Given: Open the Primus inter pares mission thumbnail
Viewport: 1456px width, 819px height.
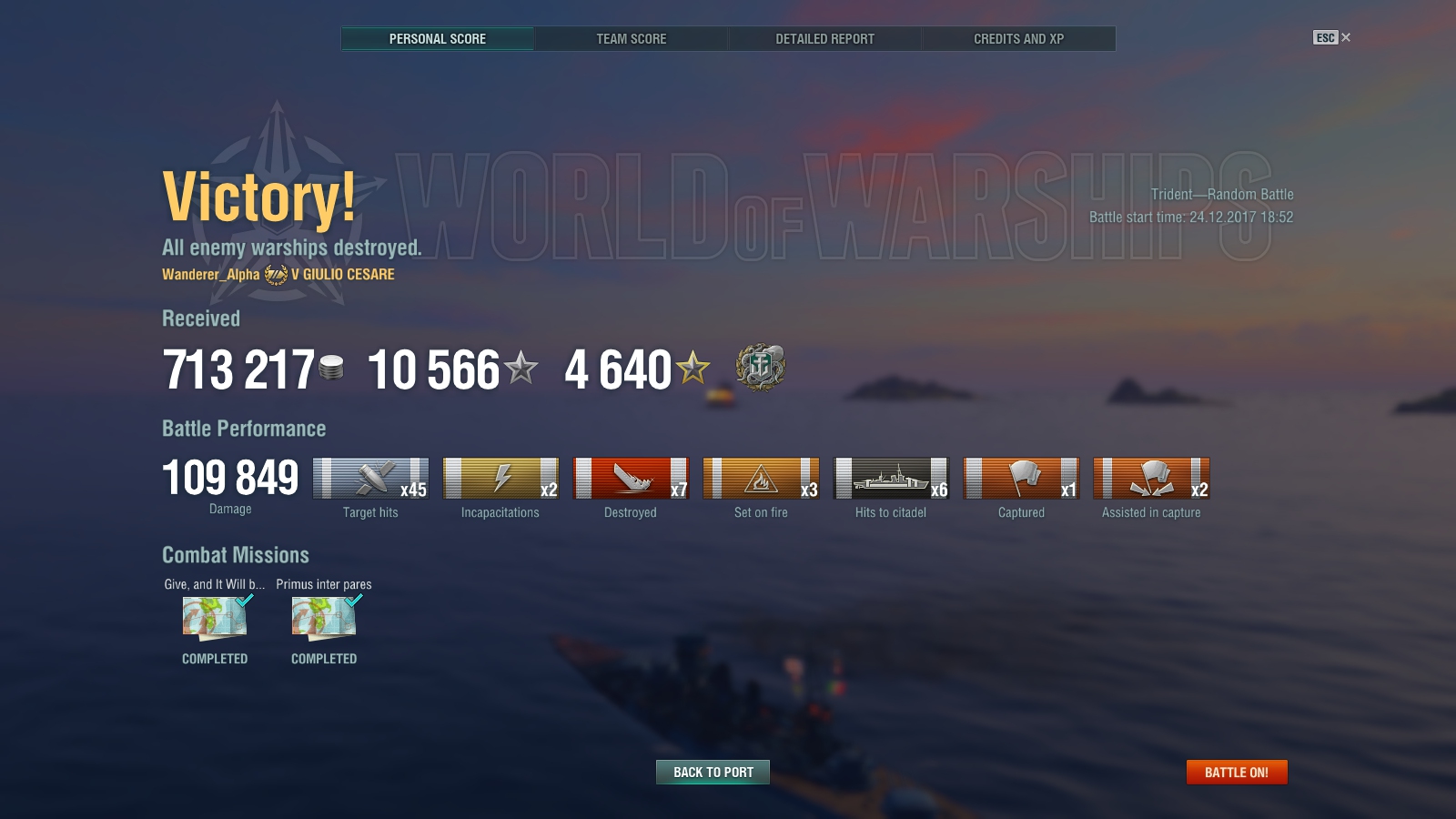Looking at the screenshot, I should [x=325, y=619].
